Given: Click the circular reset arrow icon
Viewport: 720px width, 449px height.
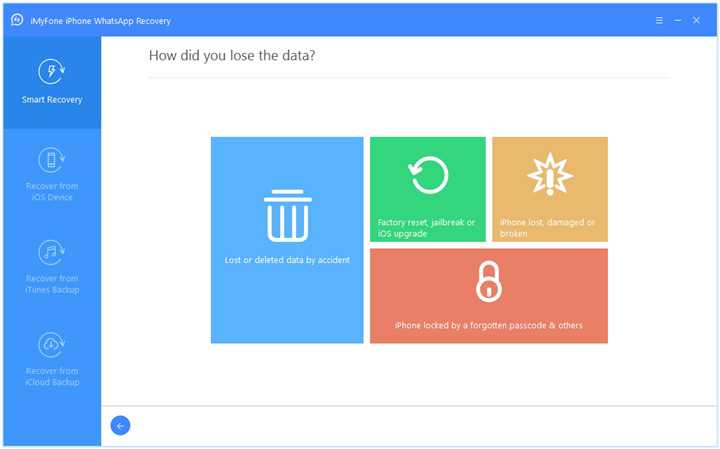Looking at the screenshot, I should [x=428, y=176].
